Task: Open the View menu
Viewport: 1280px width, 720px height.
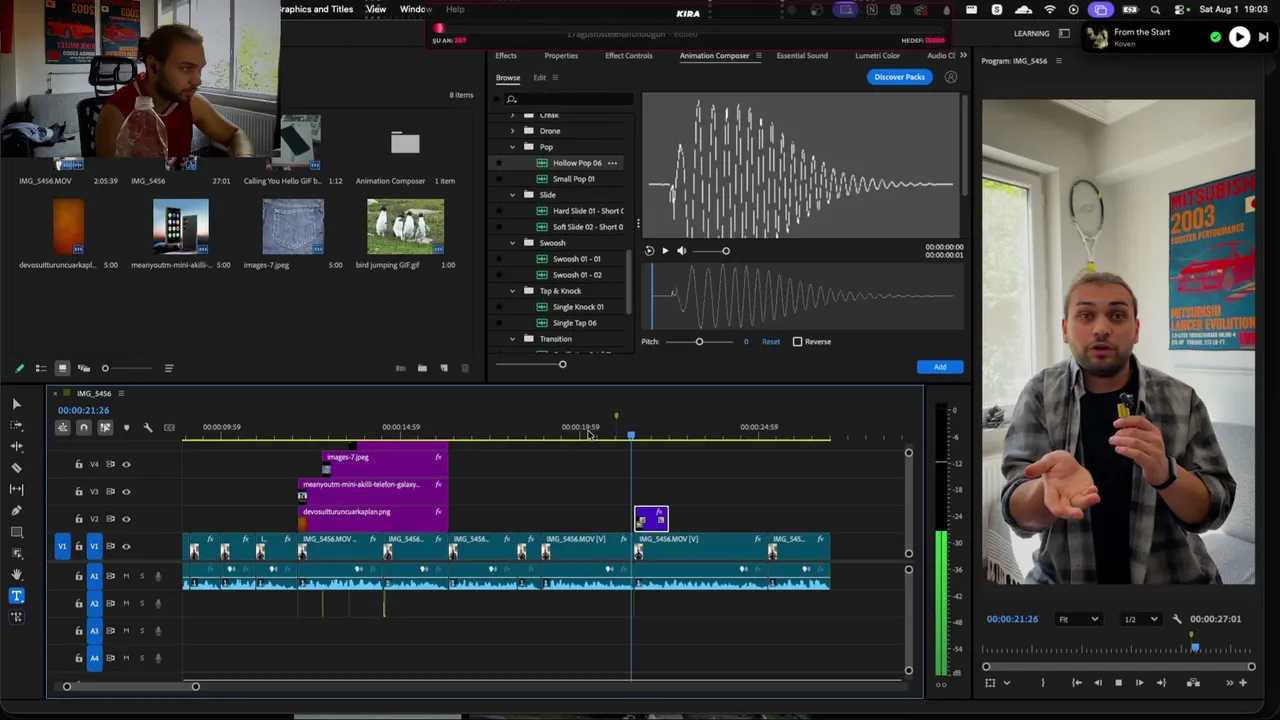Action: tap(376, 9)
